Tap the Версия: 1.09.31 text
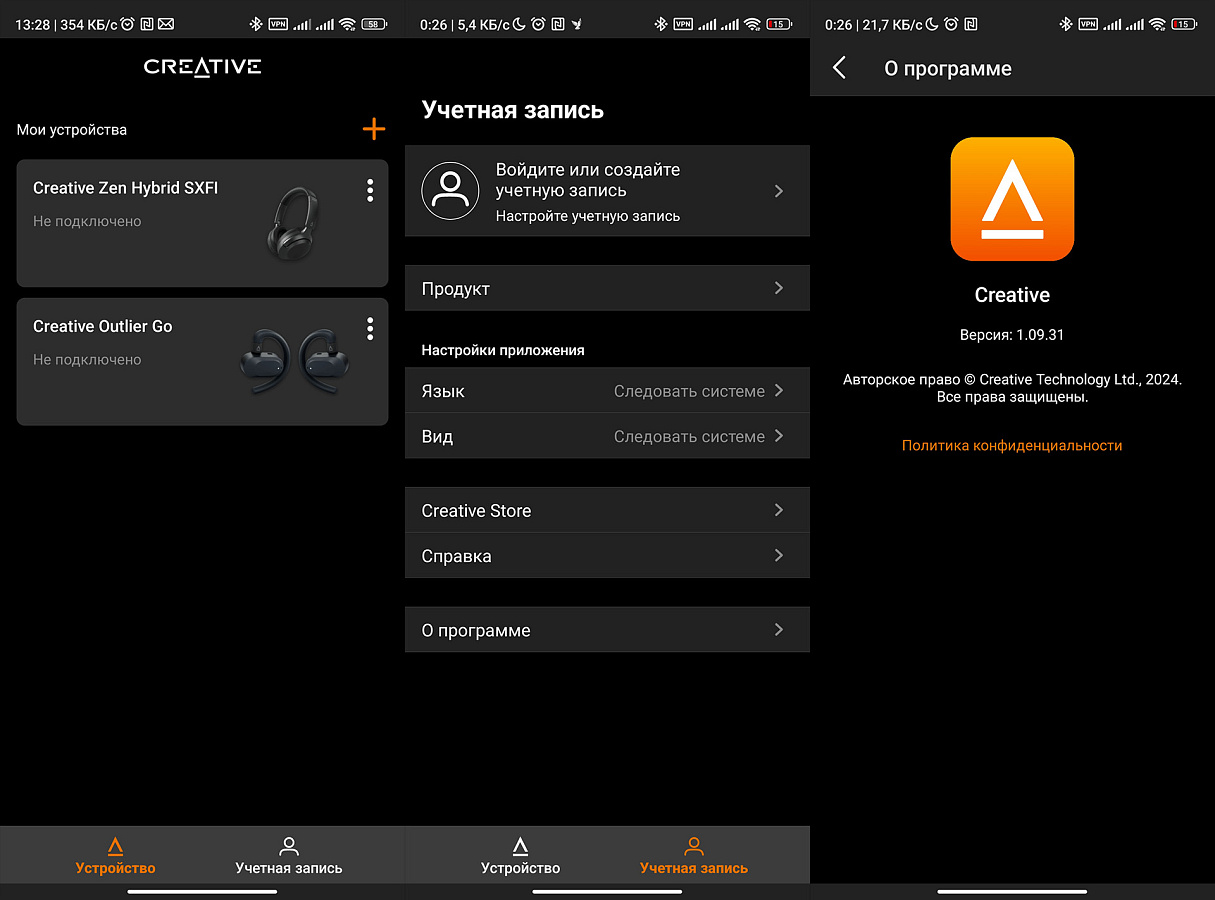The width and height of the screenshot is (1215, 900). [x=1012, y=335]
